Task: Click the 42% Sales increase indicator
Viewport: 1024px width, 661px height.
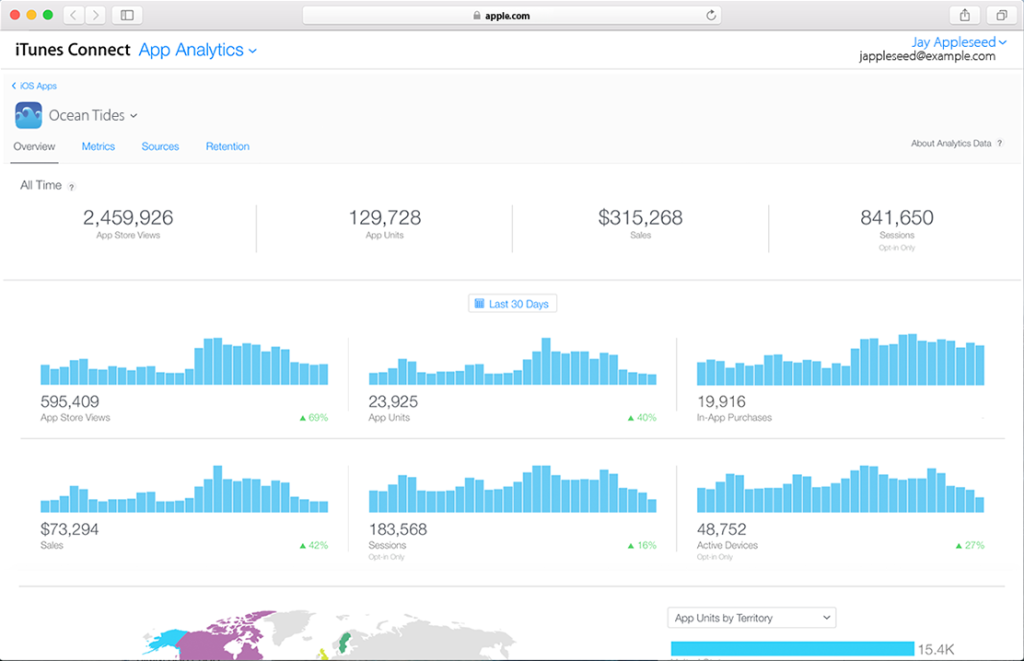Action: tap(313, 545)
